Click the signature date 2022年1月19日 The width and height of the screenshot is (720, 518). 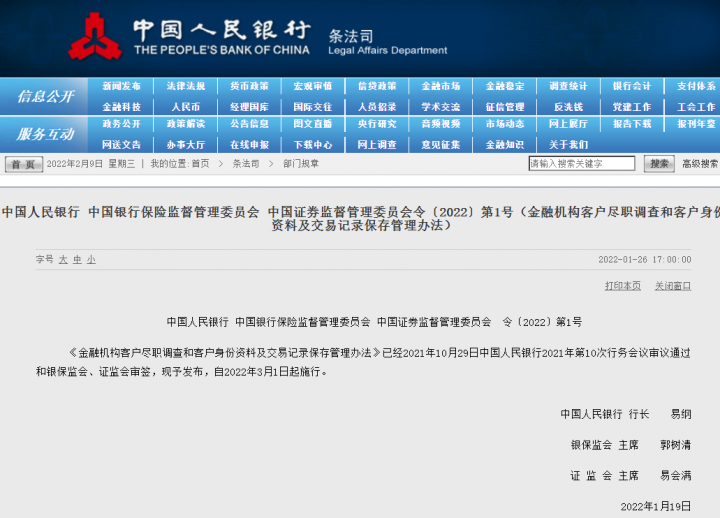[656, 507]
